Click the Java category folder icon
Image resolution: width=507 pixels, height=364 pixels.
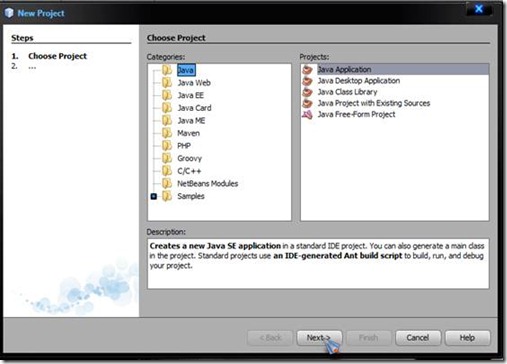click(x=167, y=70)
